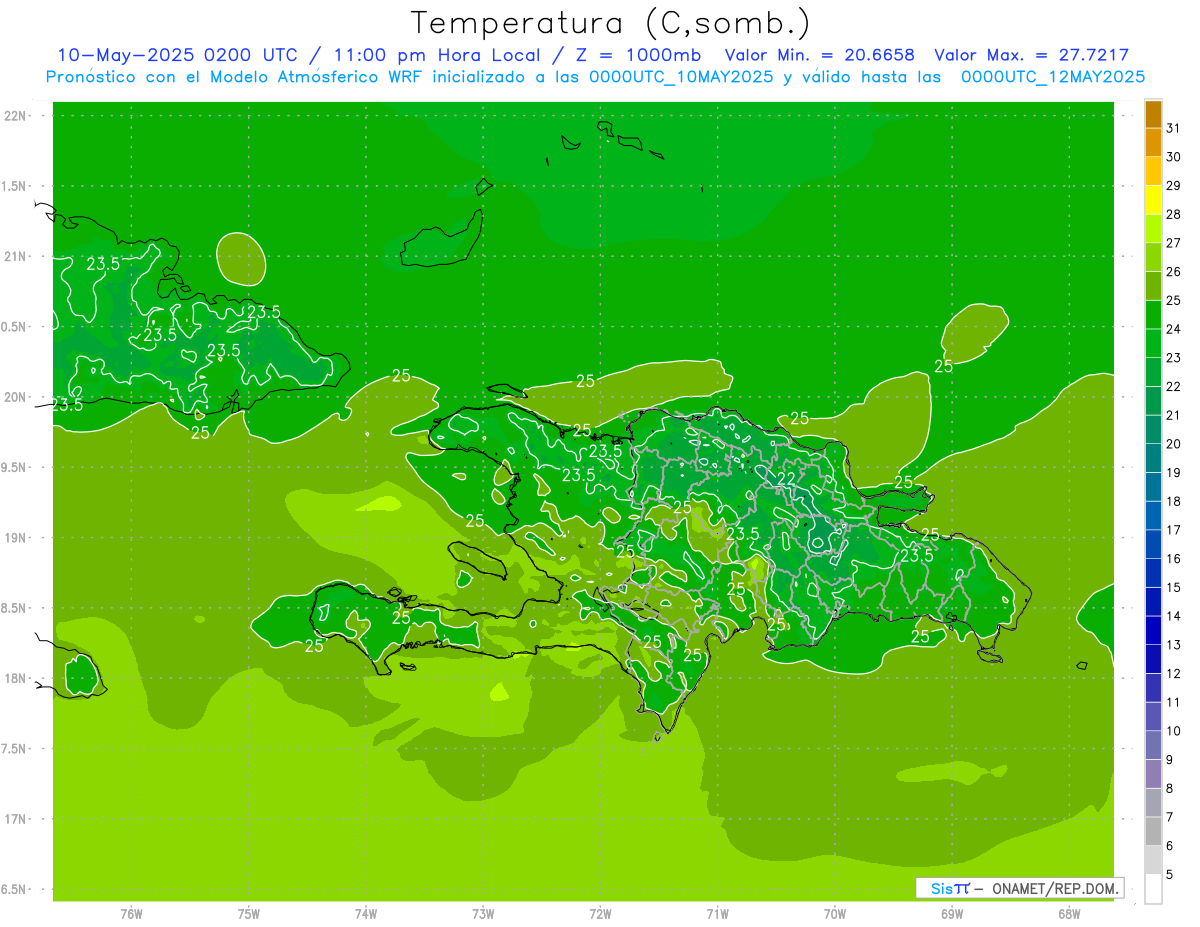Click the "19N" latitude axis label
This screenshot has width=1200, height=927.
tap(14, 538)
